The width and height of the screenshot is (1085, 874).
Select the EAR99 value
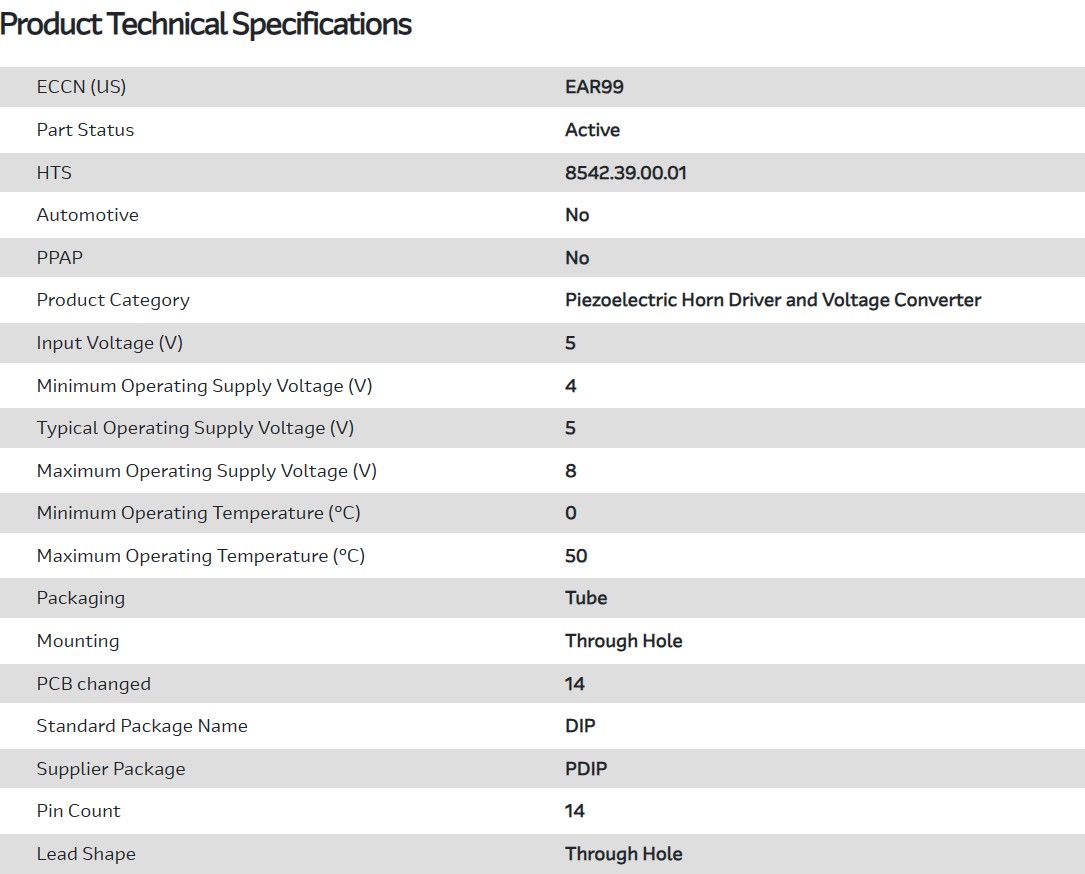click(x=594, y=87)
